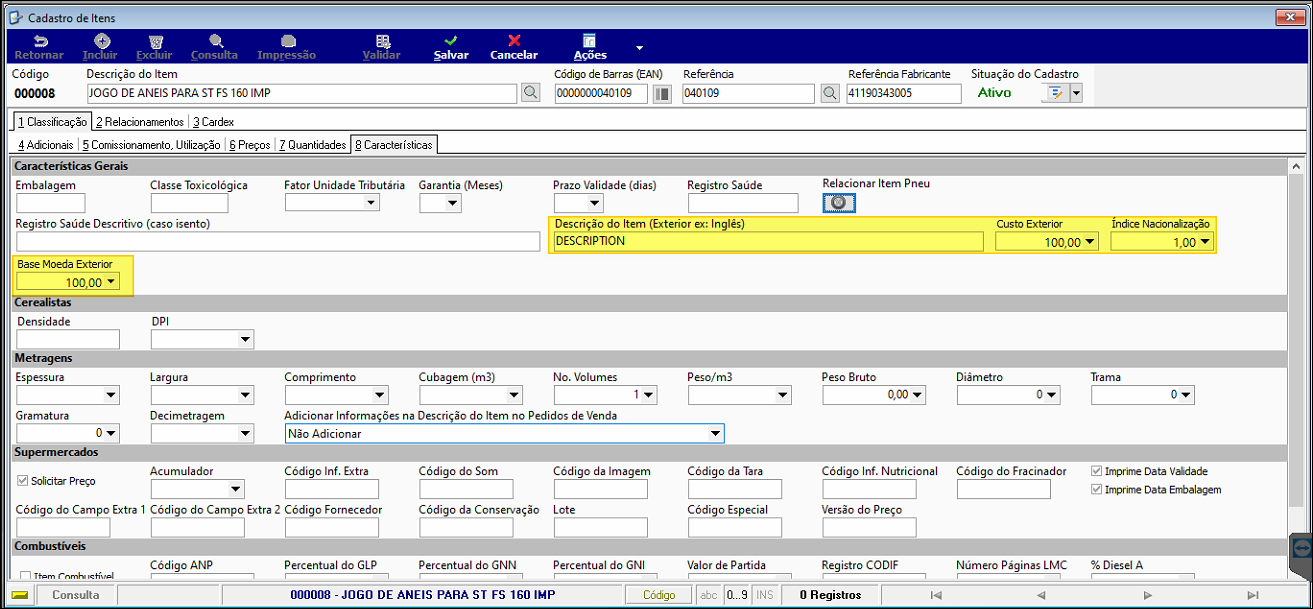Select the 8 Características subtab
This screenshot has width=1313, height=609.
point(394,145)
